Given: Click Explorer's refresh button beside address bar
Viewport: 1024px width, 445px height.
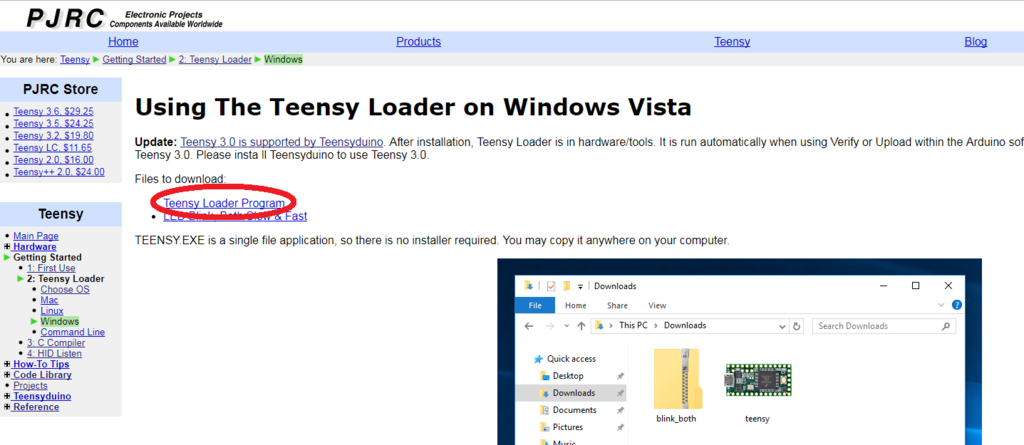Looking at the screenshot, I should [796, 325].
